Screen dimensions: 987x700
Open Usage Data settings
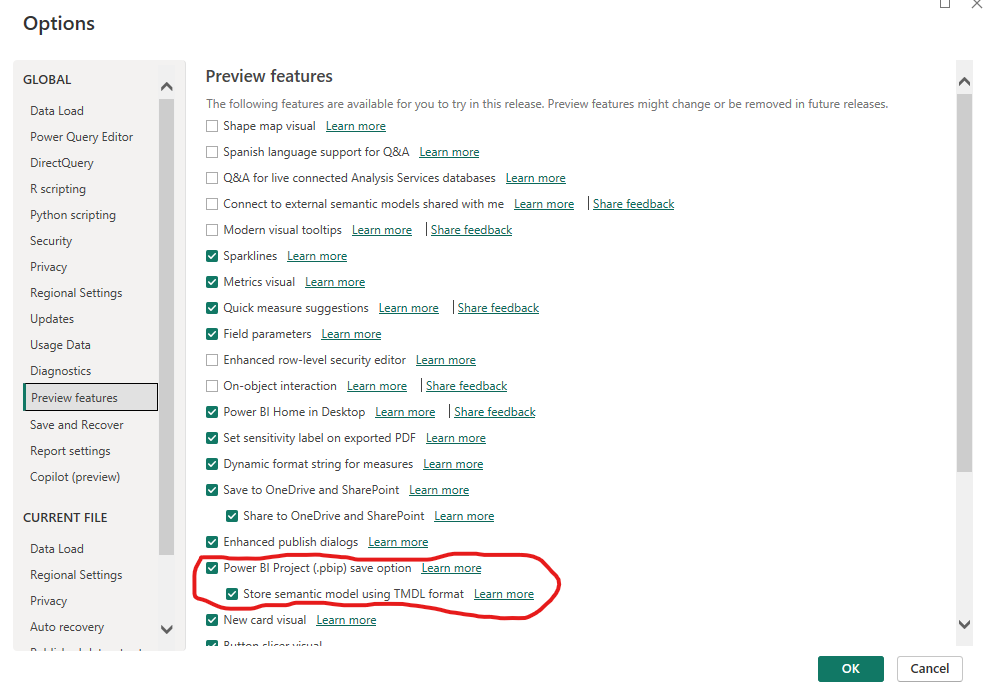60,345
